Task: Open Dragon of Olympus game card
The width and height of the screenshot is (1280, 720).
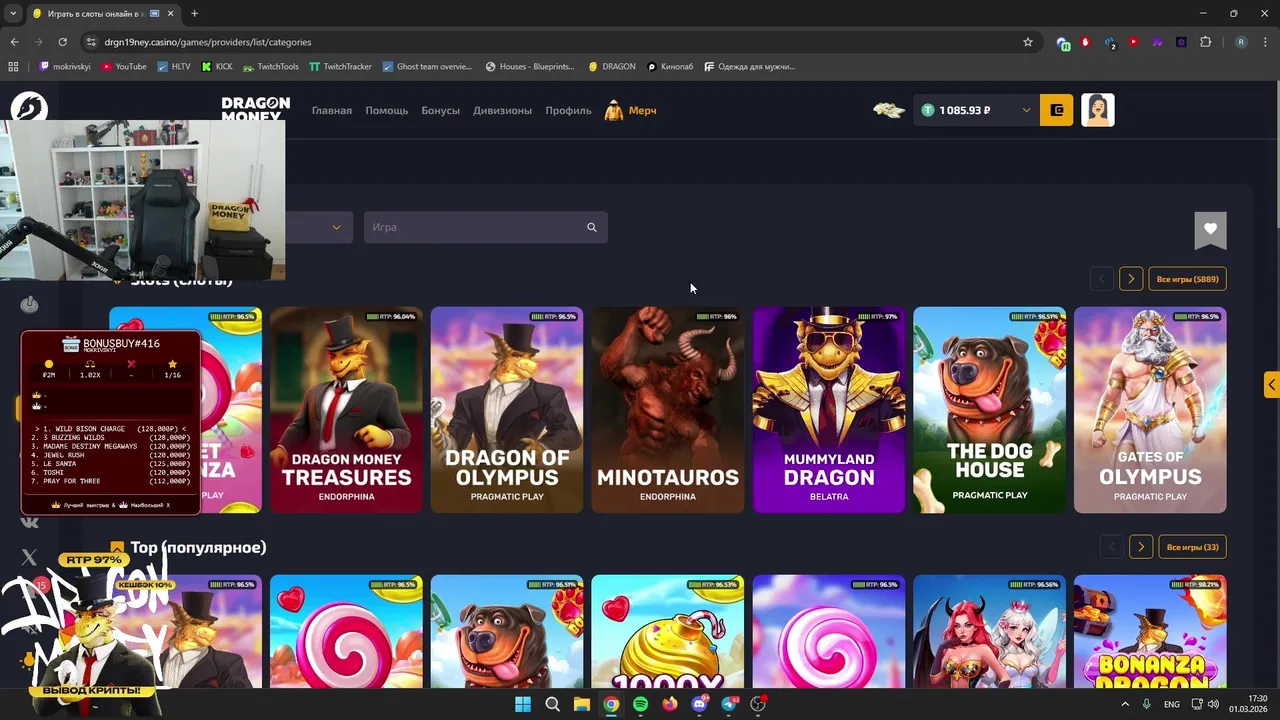Action: tap(507, 410)
